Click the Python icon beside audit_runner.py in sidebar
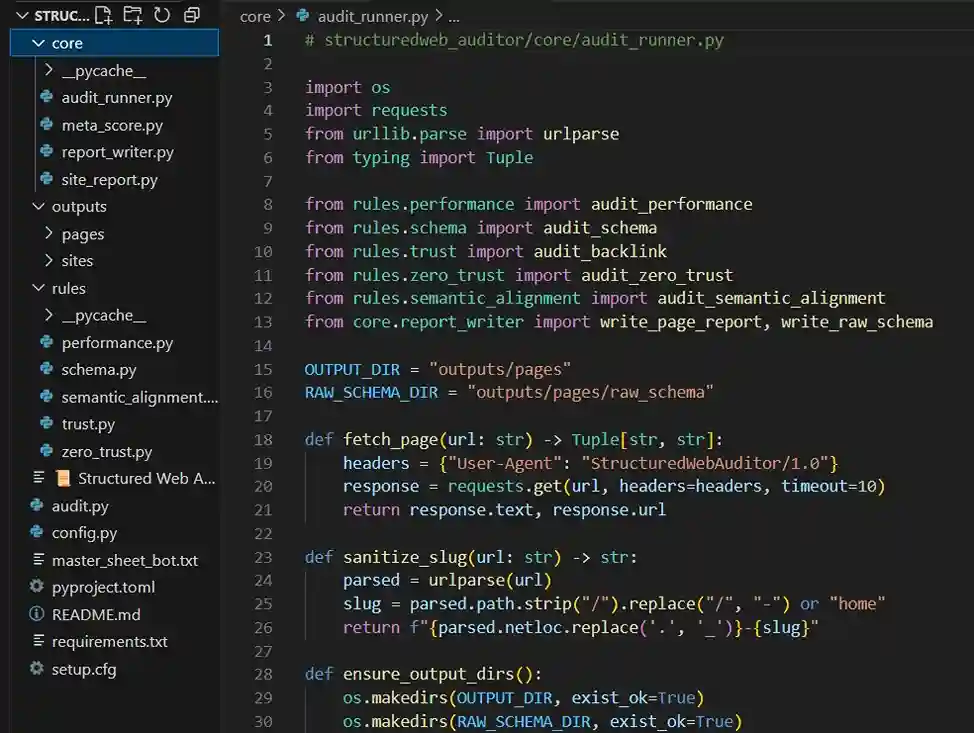Image resolution: width=974 pixels, height=733 pixels. pyautogui.click(x=45, y=98)
